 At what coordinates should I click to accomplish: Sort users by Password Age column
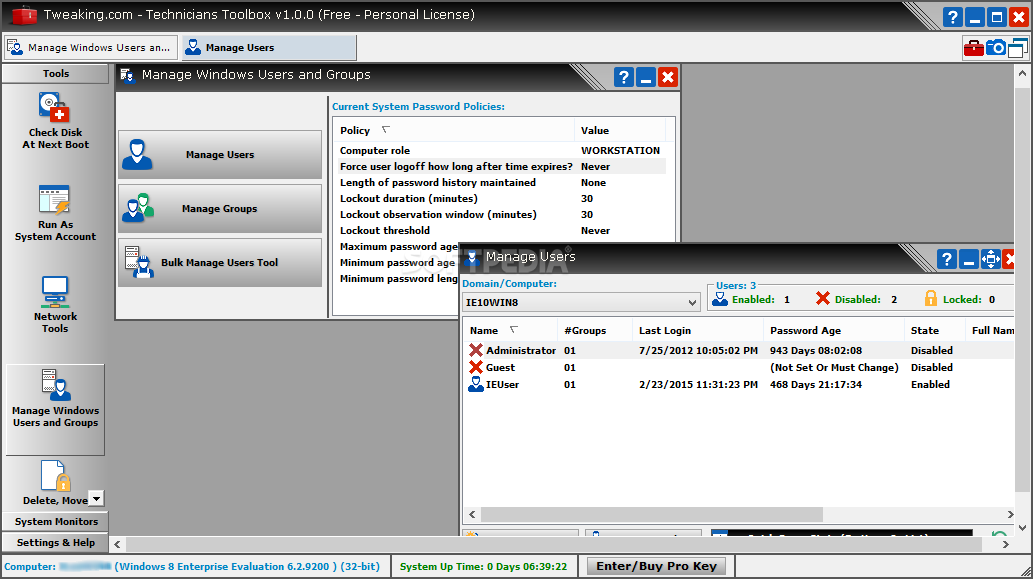click(x=833, y=331)
